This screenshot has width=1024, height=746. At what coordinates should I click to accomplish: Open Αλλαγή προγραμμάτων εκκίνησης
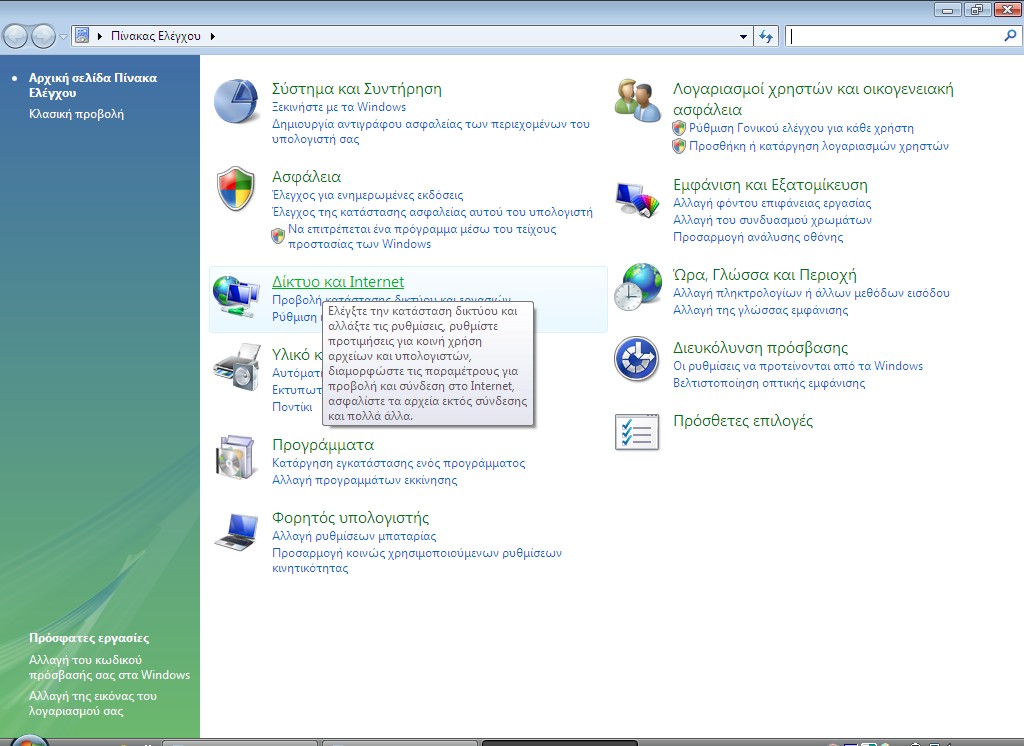coord(364,480)
